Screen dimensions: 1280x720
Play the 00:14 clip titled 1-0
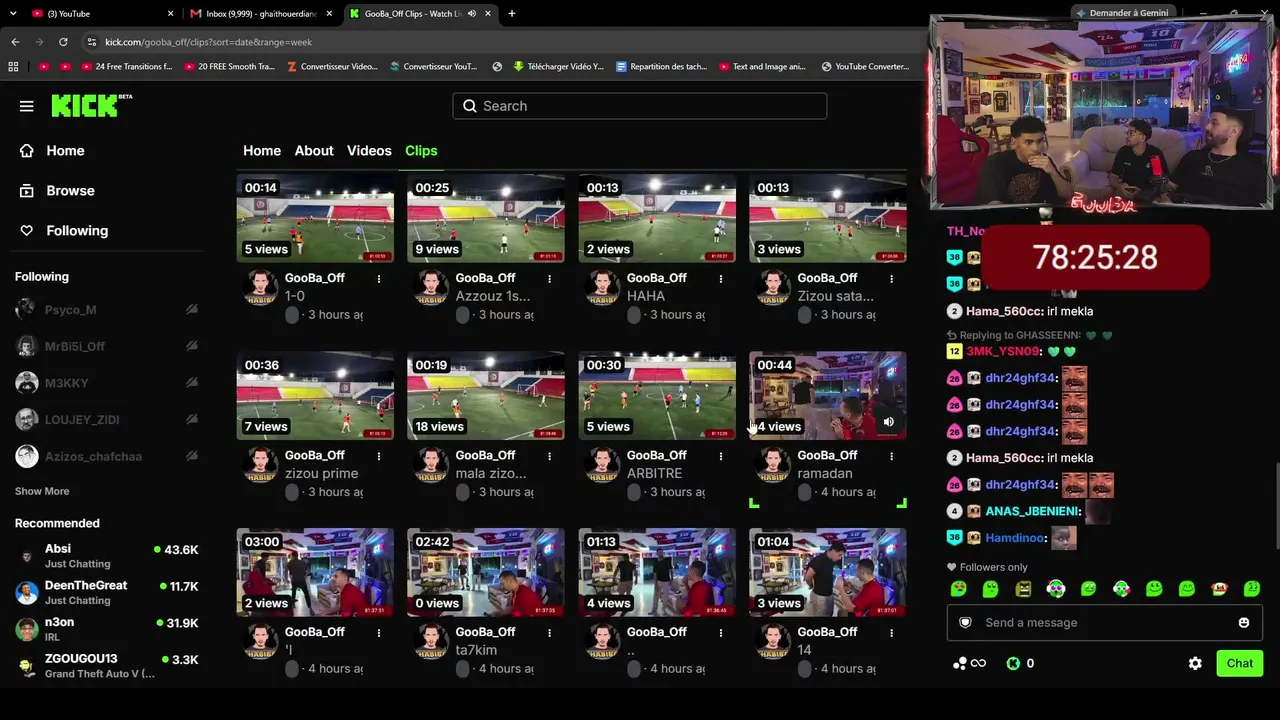coord(315,219)
